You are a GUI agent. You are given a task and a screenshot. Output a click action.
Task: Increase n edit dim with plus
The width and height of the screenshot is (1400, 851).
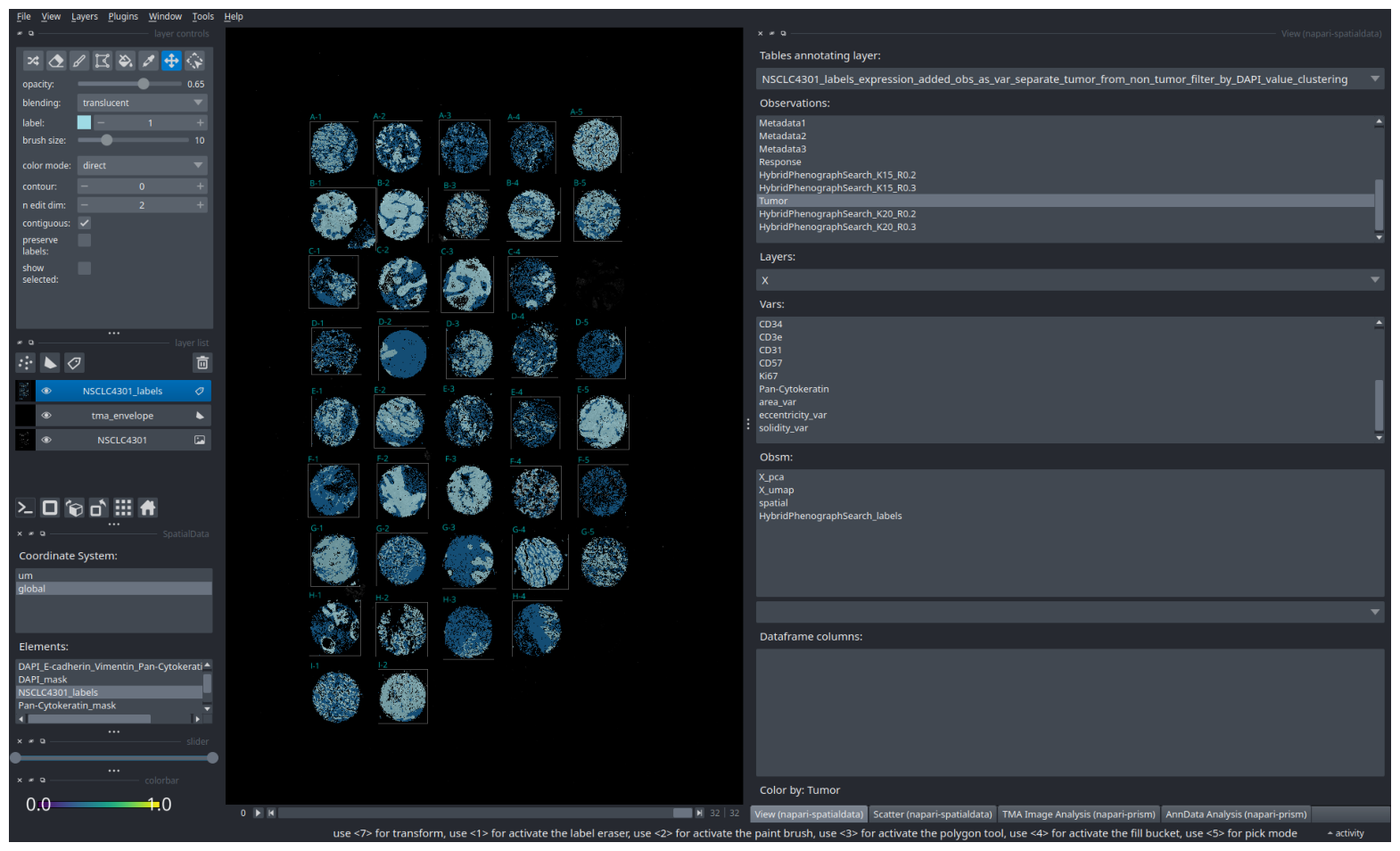tap(200, 205)
